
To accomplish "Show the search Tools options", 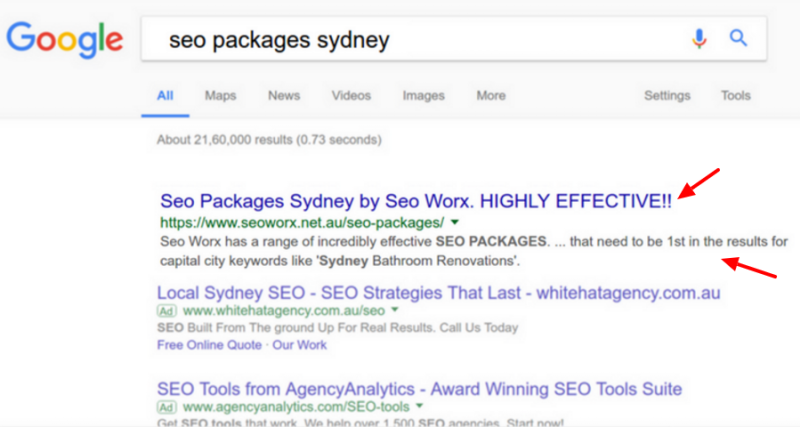I will (736, 96).
